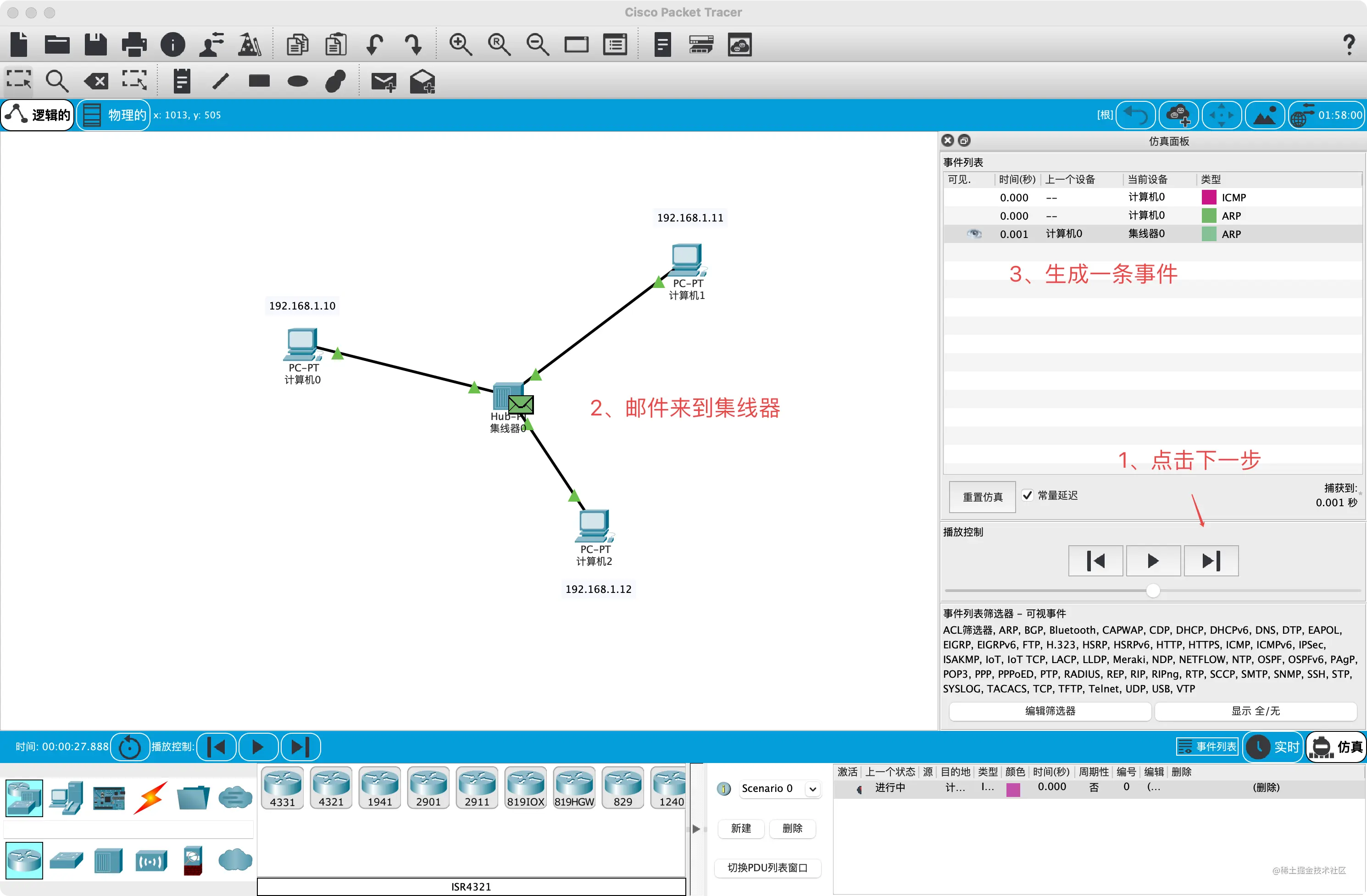Step back in simulation panel playback
This screenshot has width=1367, height=896.
click(1095, 560)
